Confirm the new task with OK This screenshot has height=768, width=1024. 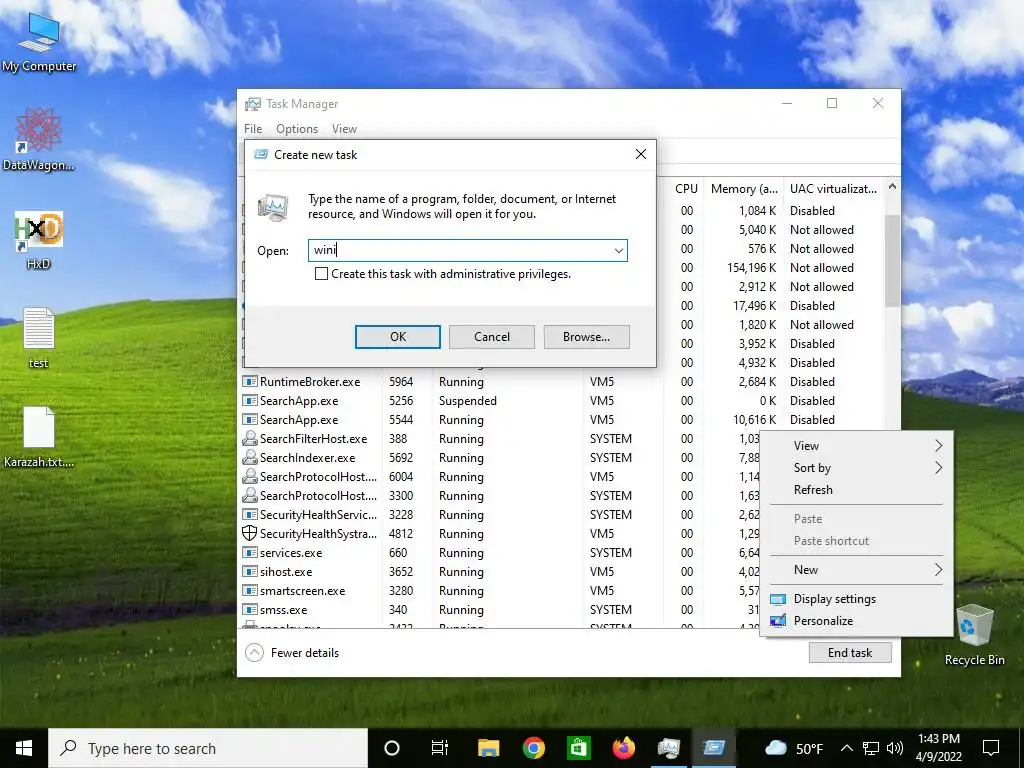point(398,337)
